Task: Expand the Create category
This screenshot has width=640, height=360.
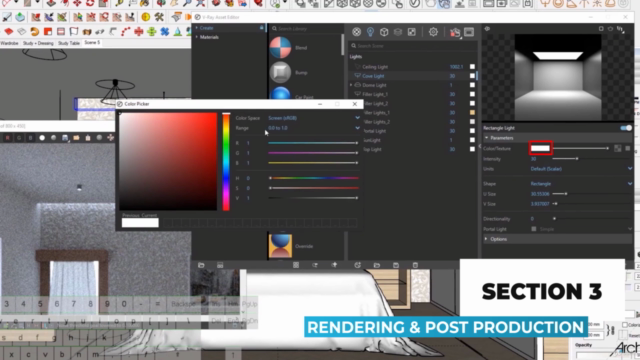Action: click(x=206, y=28)
